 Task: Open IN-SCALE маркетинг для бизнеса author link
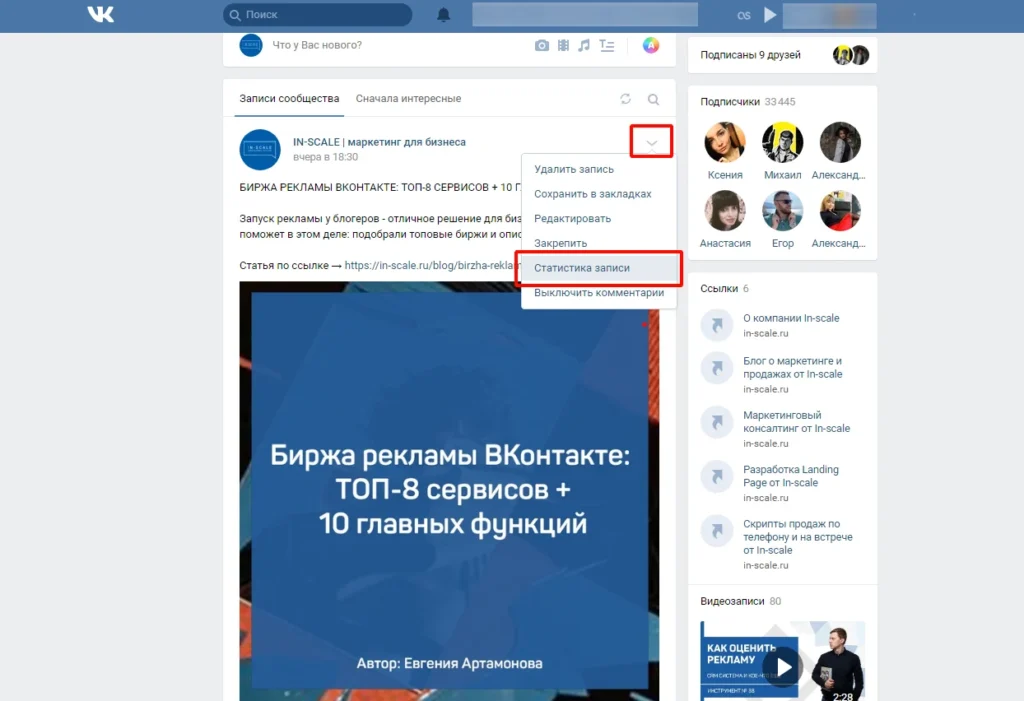click(x=379, y=142)
